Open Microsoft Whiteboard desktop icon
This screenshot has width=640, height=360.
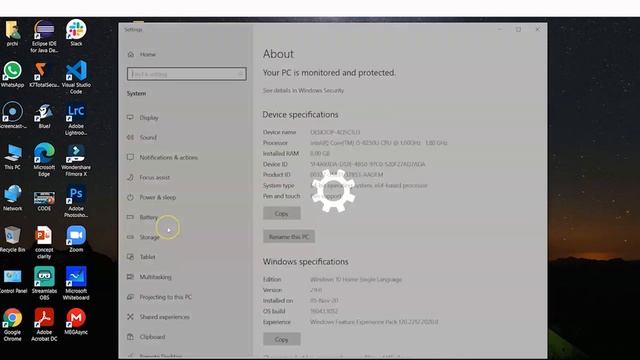[76, 284]
